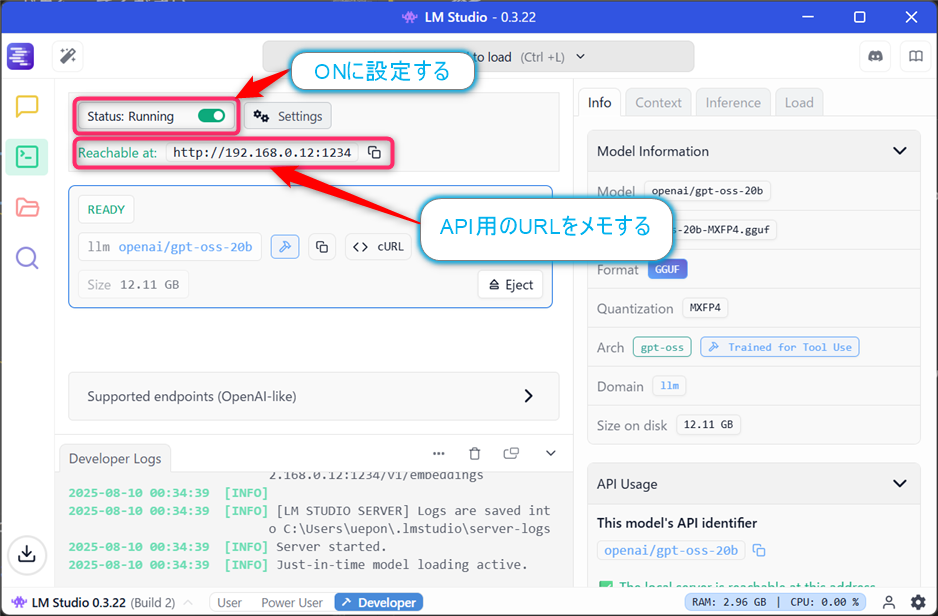Click the LM Studio 0.3.22 (Build 2) label
Viewport: 938px width, 616px height.
(x=103, y=602)
